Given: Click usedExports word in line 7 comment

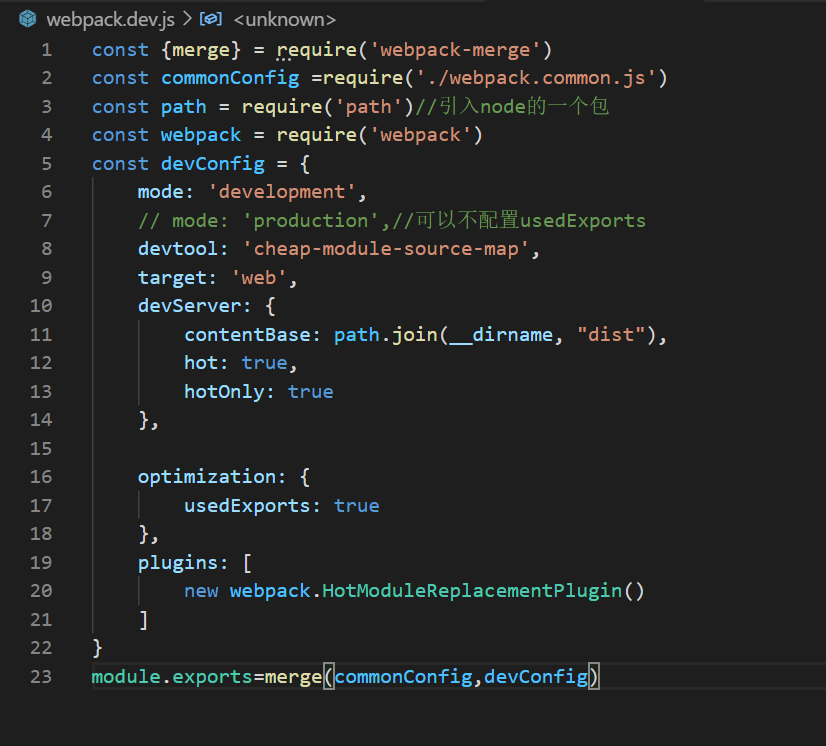Looking at the screenshot, I should click(583, 221).
